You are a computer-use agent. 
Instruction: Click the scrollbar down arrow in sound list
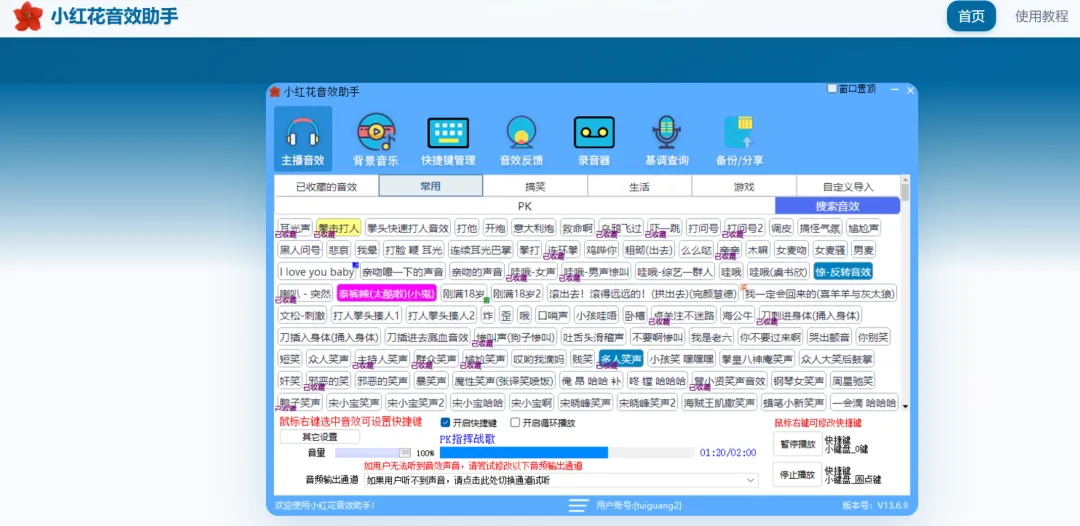(905, 406)
